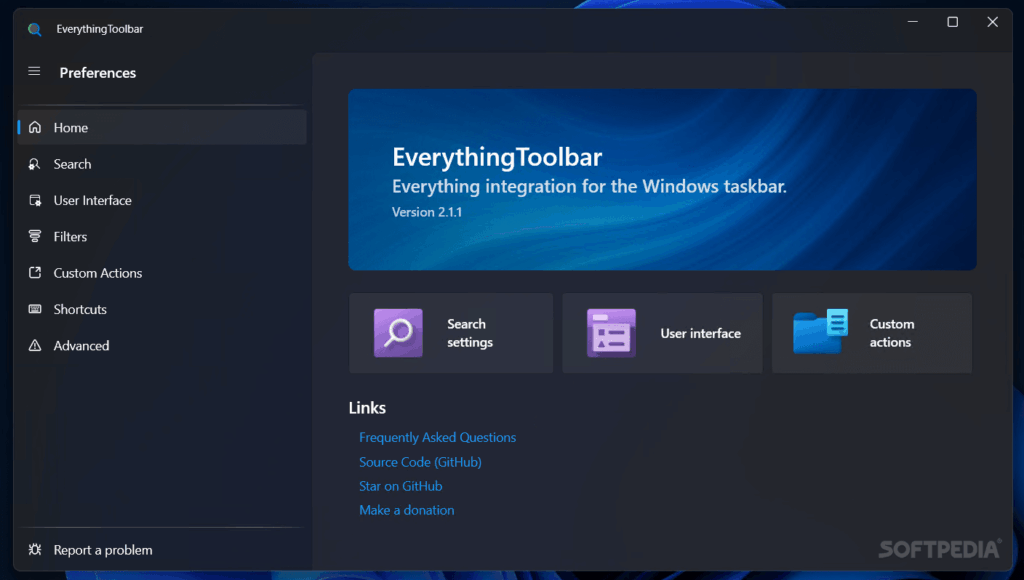Screen dimensions: 1024x580
Task: Open Frequently Asked Questions
Action: point(437,437)
